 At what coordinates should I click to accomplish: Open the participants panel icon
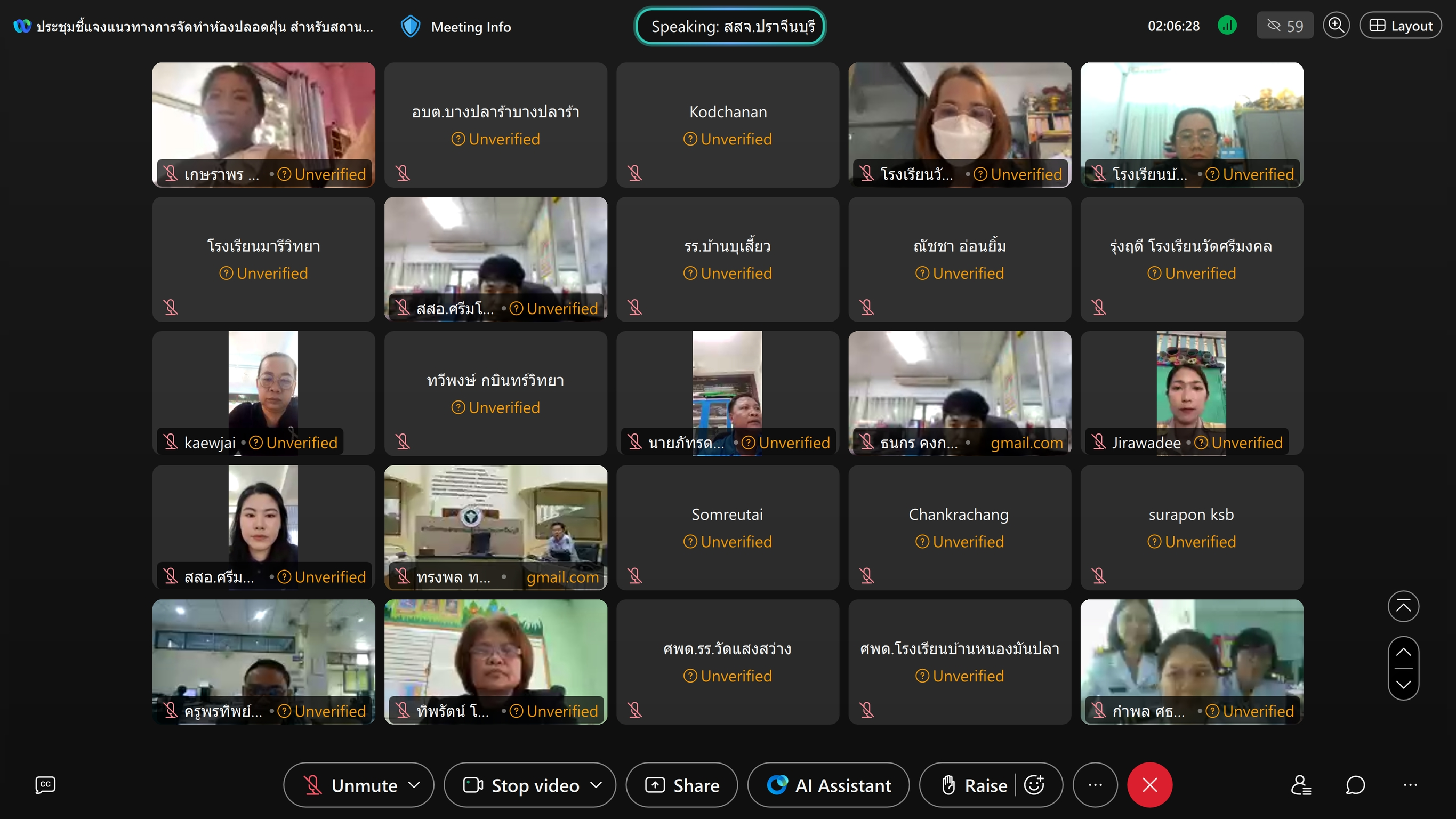tap(1301, 785)
